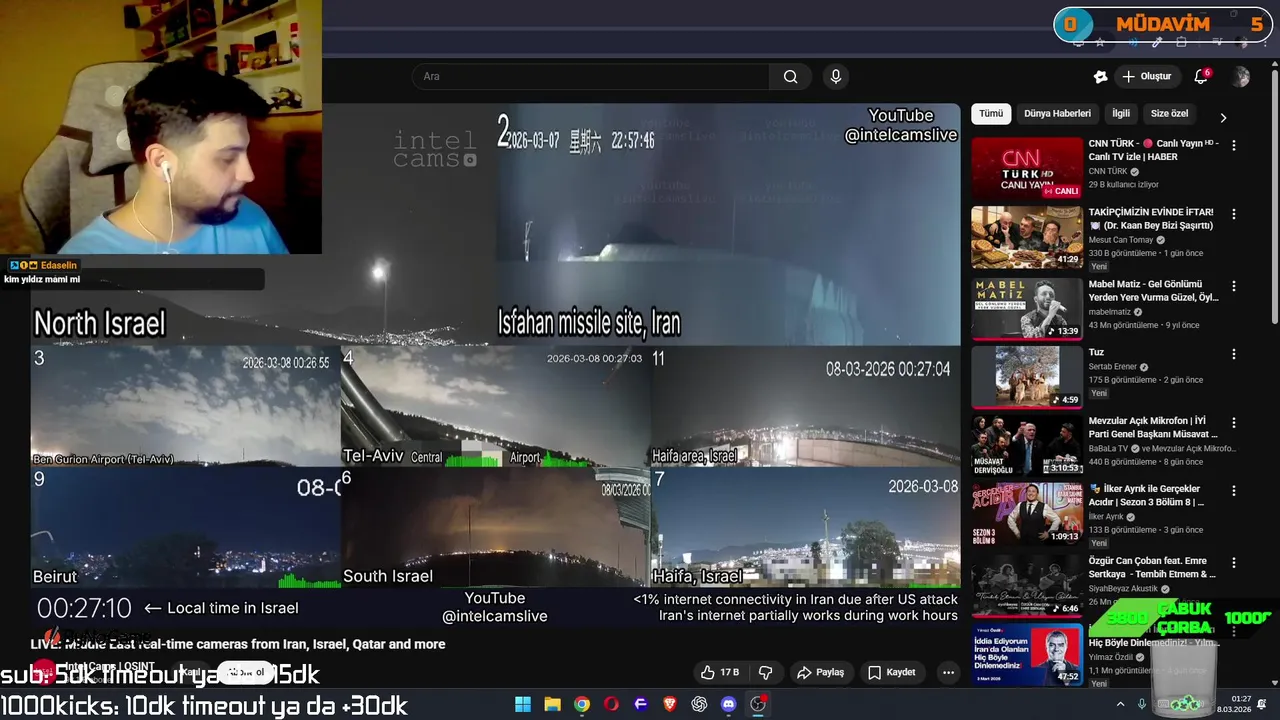Open options menu for İlker Ayrık video
The image size is (1280, 720).
[1233, 491]
